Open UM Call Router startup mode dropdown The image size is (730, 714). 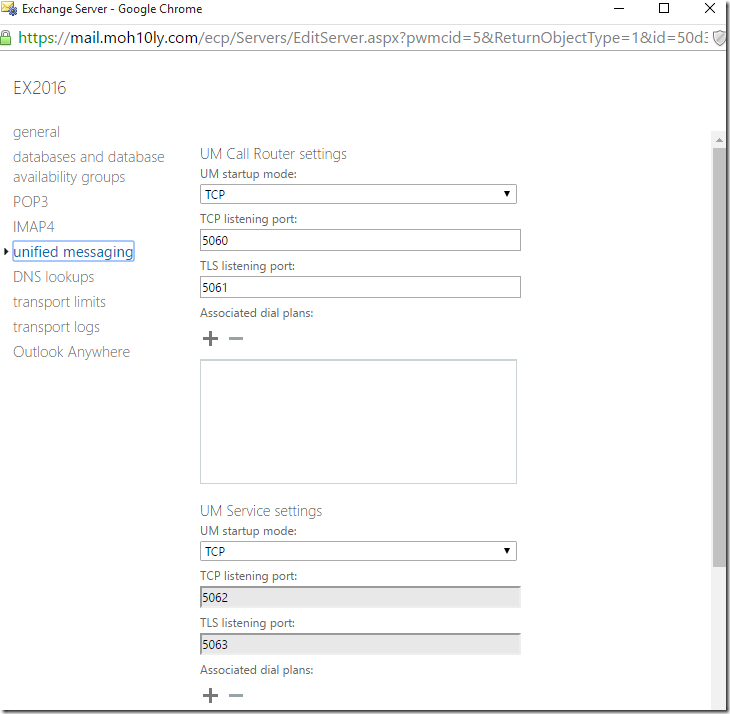coord(358,194)
